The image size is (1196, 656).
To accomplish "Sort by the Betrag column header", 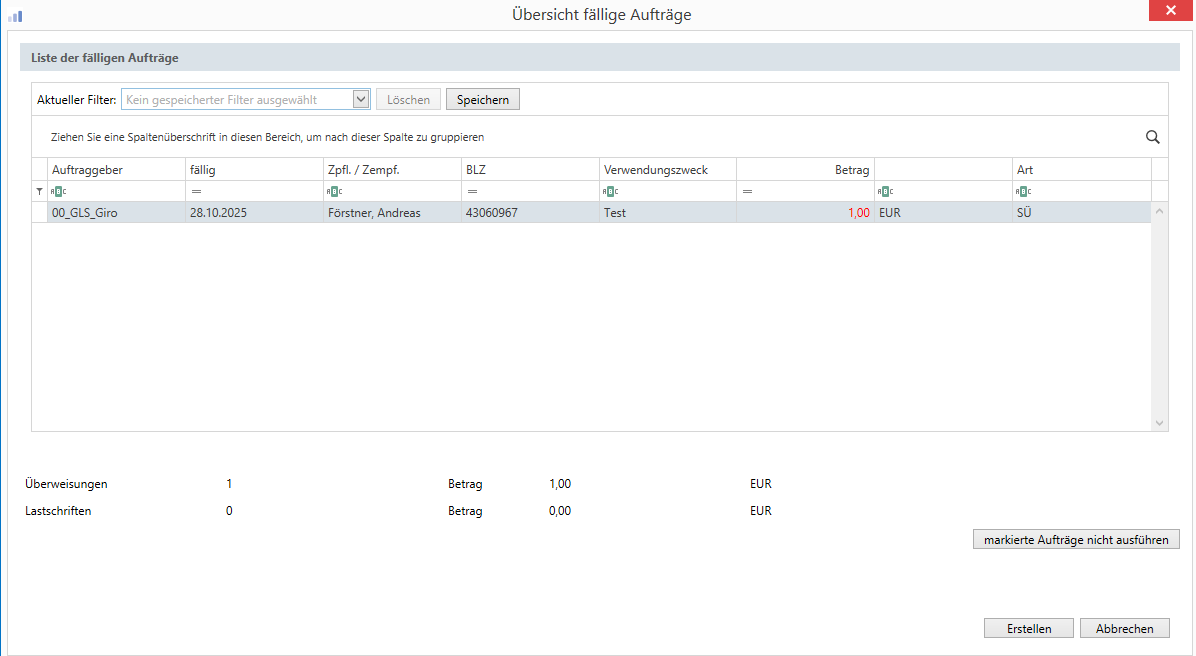I will (x=804, y=170).
